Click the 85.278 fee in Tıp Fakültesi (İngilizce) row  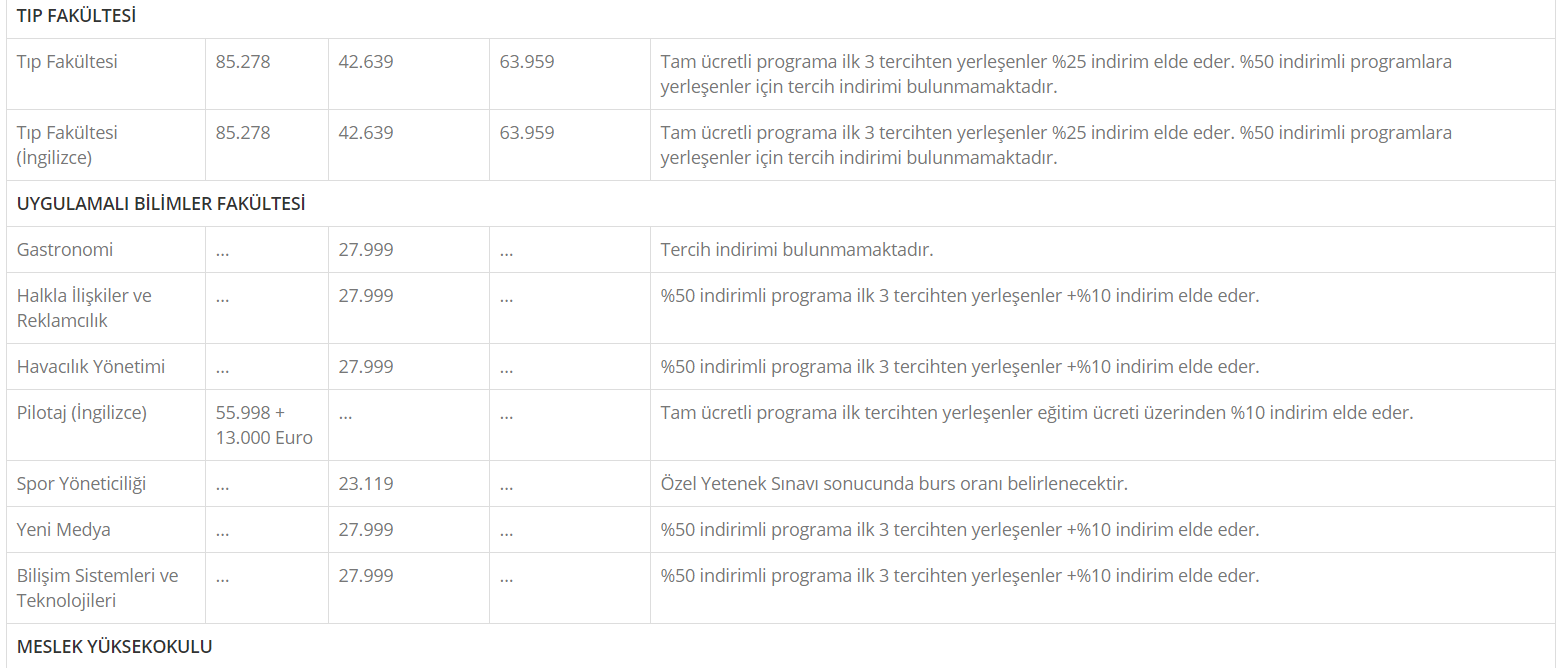(x=243, y=133)
